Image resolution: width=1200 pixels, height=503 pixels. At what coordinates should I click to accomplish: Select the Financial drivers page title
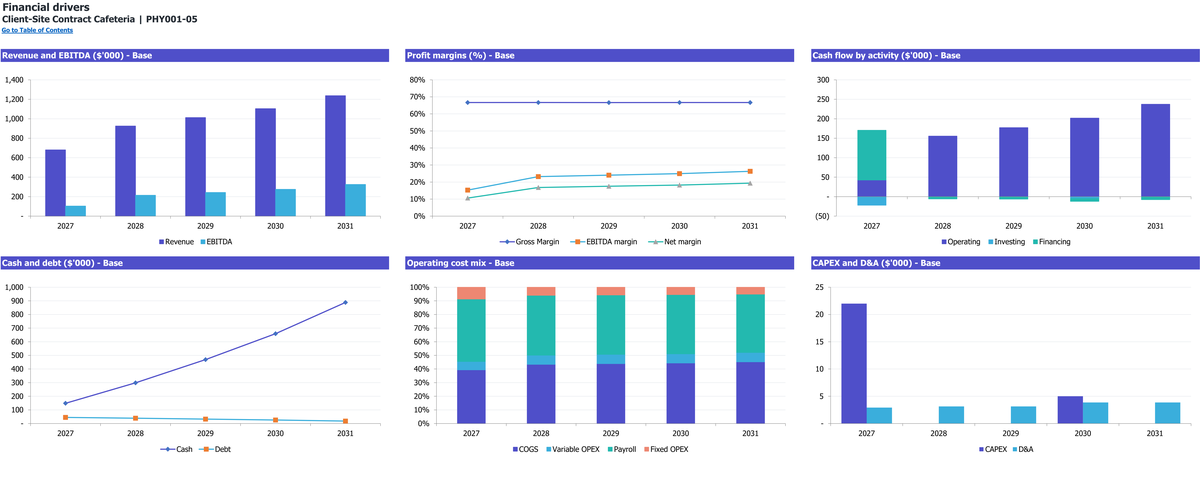[45, 7]
